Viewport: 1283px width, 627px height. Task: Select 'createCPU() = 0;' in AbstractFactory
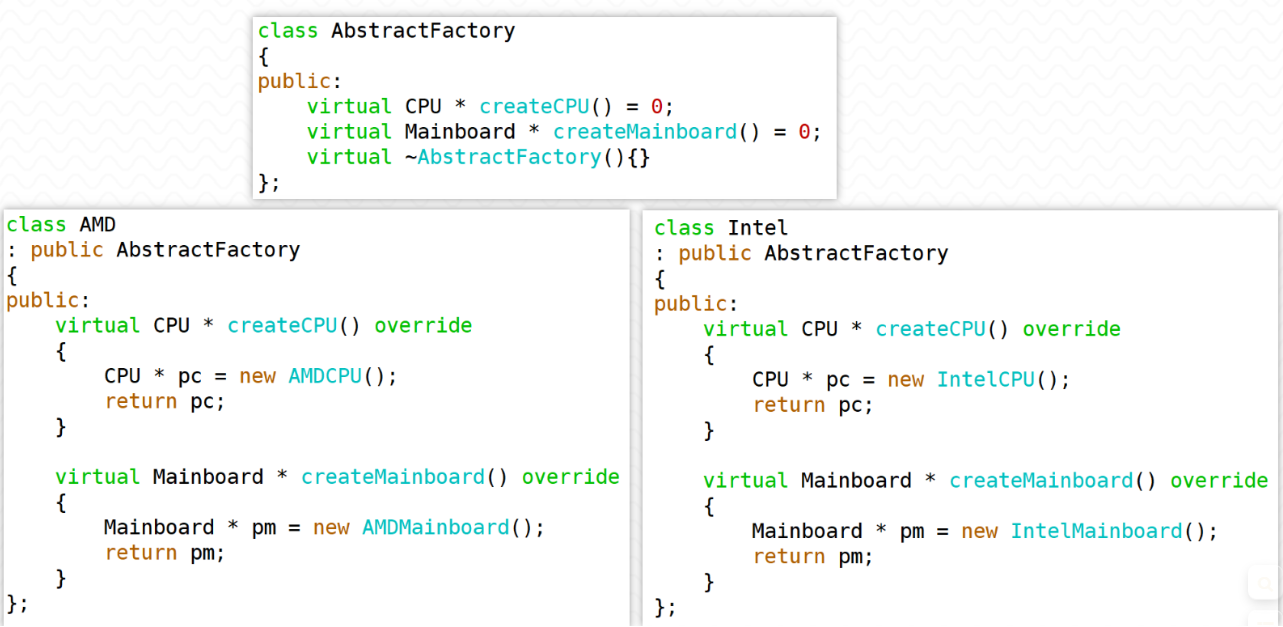[x=577, y=106]
